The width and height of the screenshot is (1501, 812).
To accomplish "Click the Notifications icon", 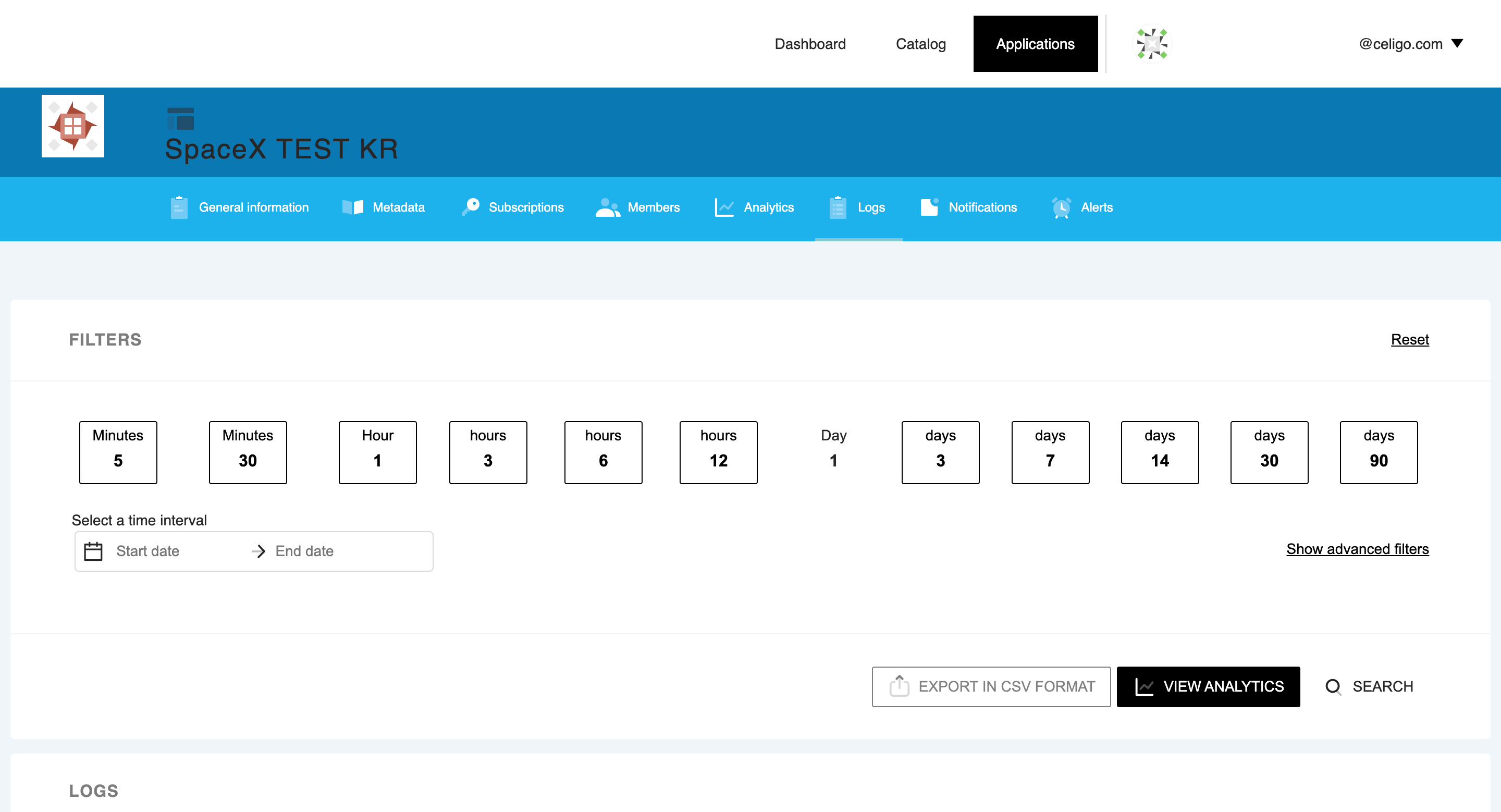I will coord(929,207).
